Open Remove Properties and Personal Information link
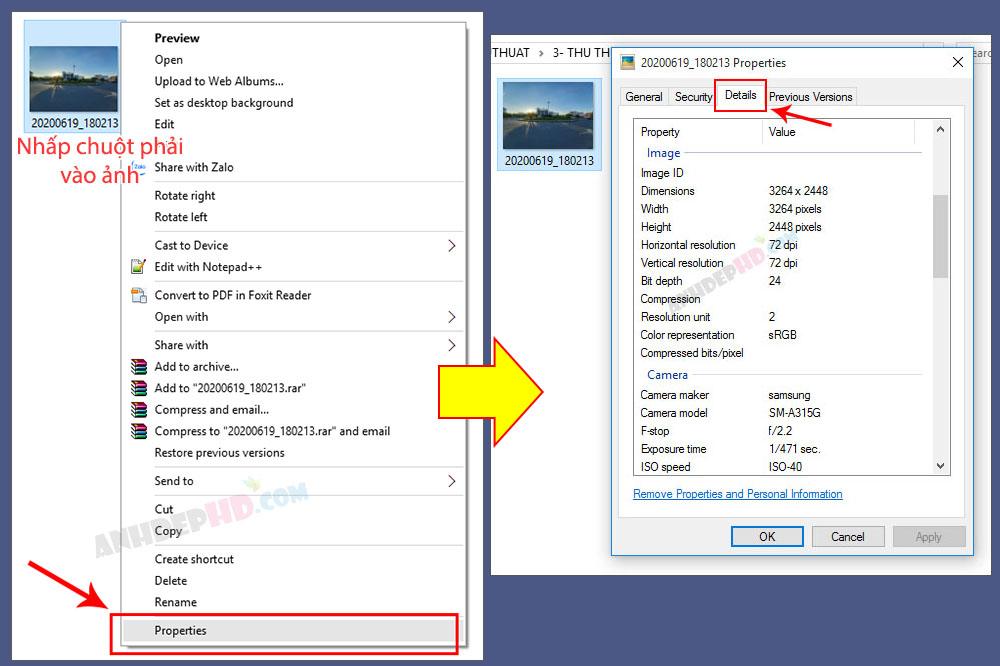The height and width of the screenshot is (666, 1000). point(737,494)
